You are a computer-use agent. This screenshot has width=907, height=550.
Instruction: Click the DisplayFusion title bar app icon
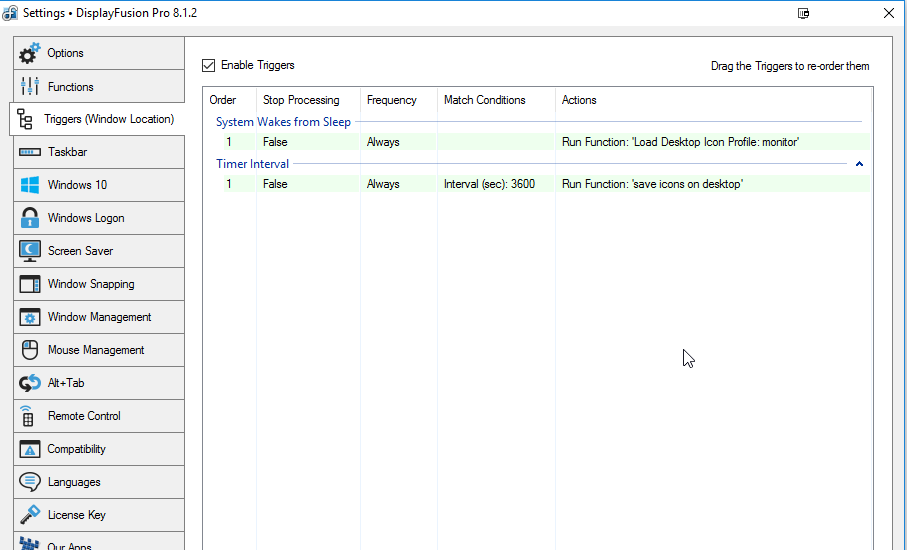10,13
